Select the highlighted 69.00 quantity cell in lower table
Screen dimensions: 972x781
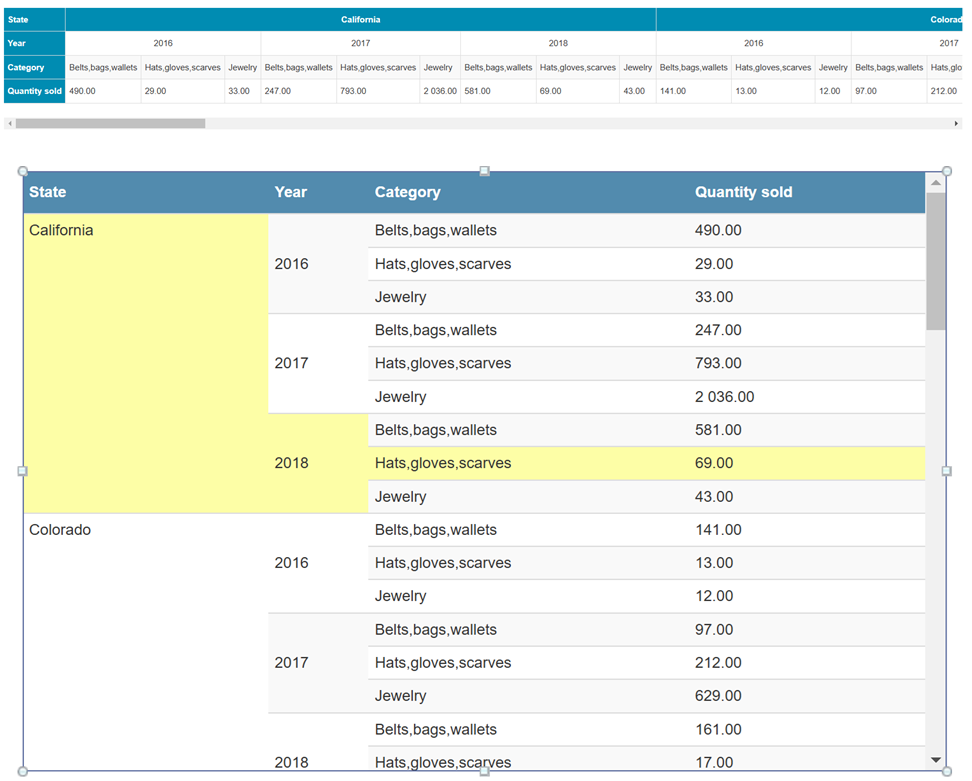pyautogui.click(x=714, y=463)
